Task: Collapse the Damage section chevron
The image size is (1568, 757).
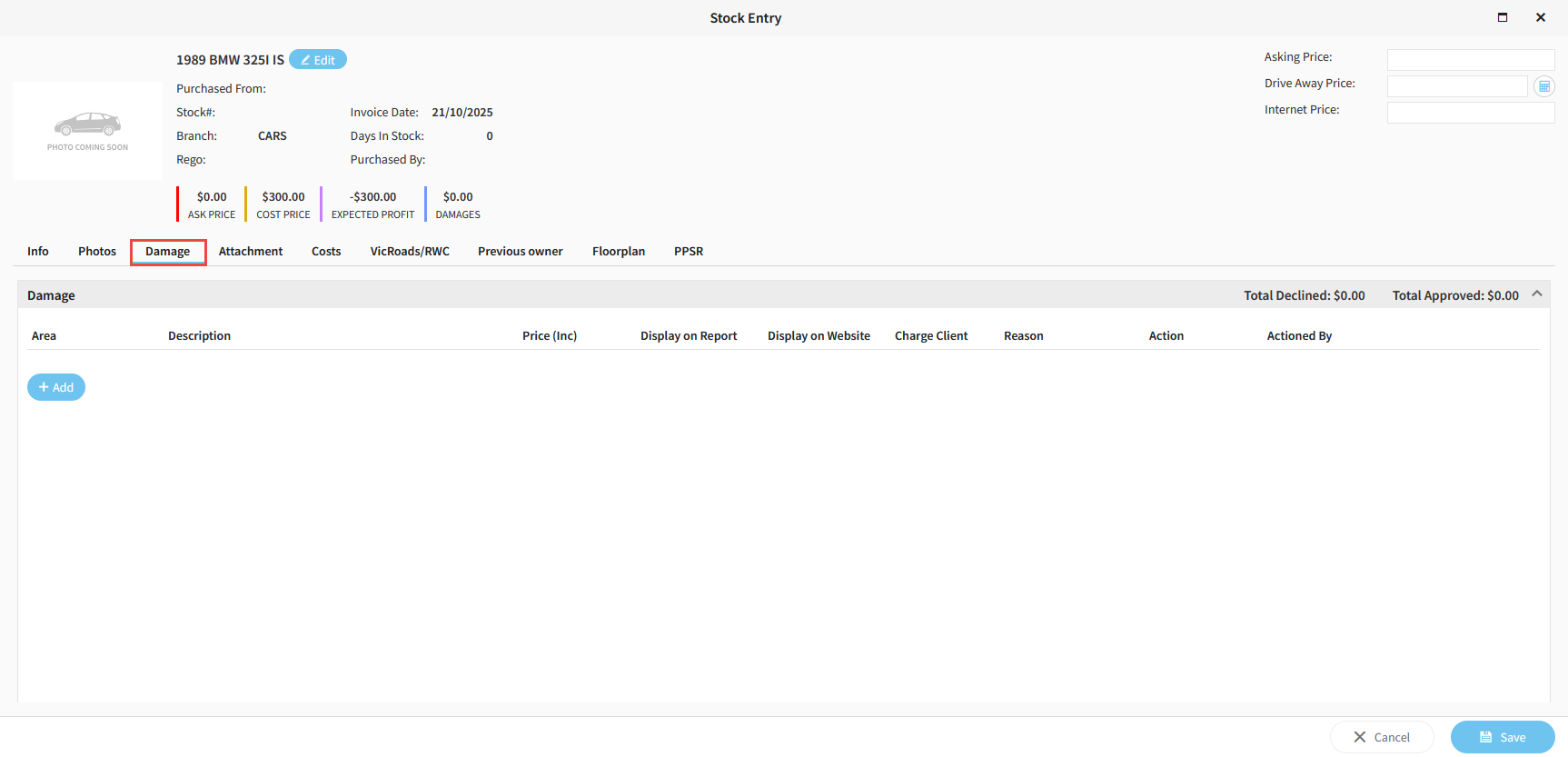Action: click(x=1537, y=294)
